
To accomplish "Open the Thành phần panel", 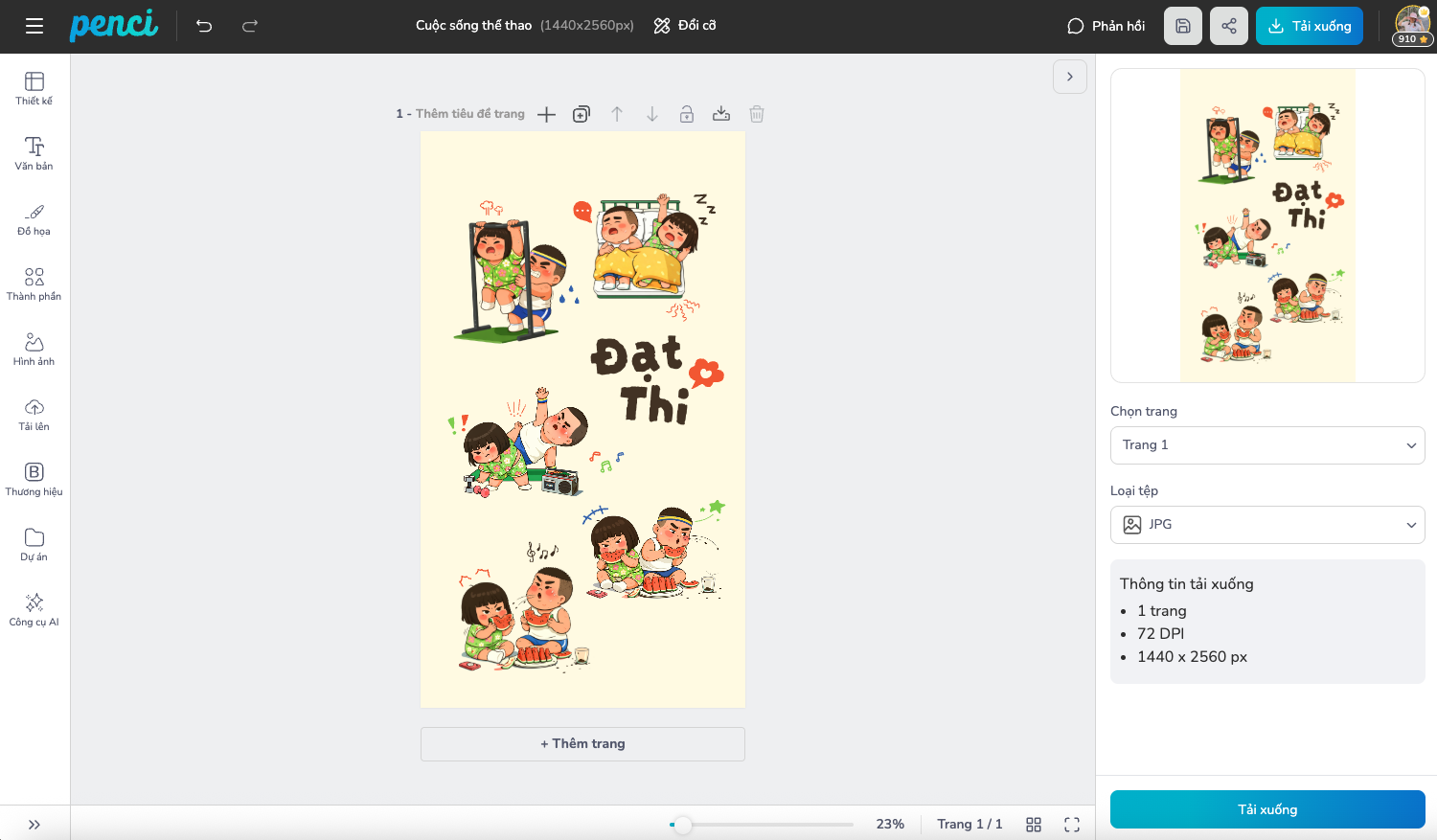I will point(34,284).
